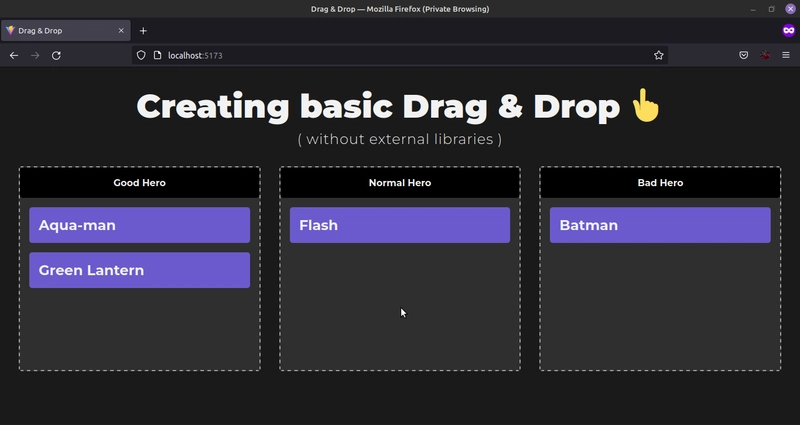Close the Drag & Drop tab

coord(121,31)
